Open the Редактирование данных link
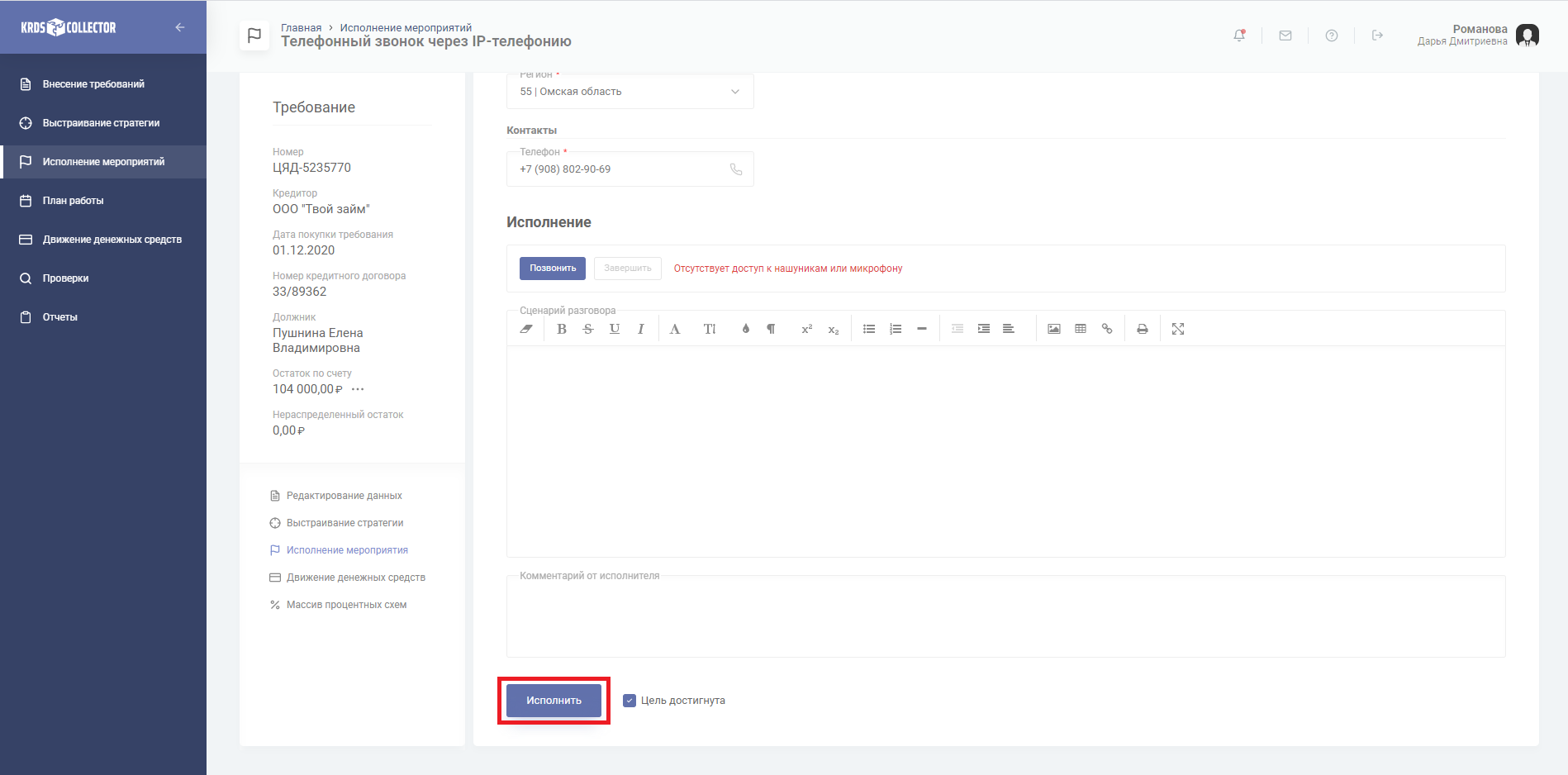The height and width of the screenshot is (775, 1568). pyautogui.click(x=344, y=496)
